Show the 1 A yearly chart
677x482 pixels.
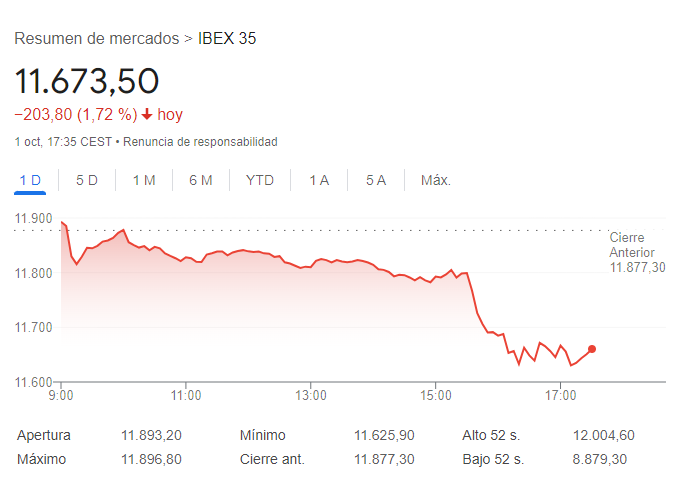tap(319, 180)
